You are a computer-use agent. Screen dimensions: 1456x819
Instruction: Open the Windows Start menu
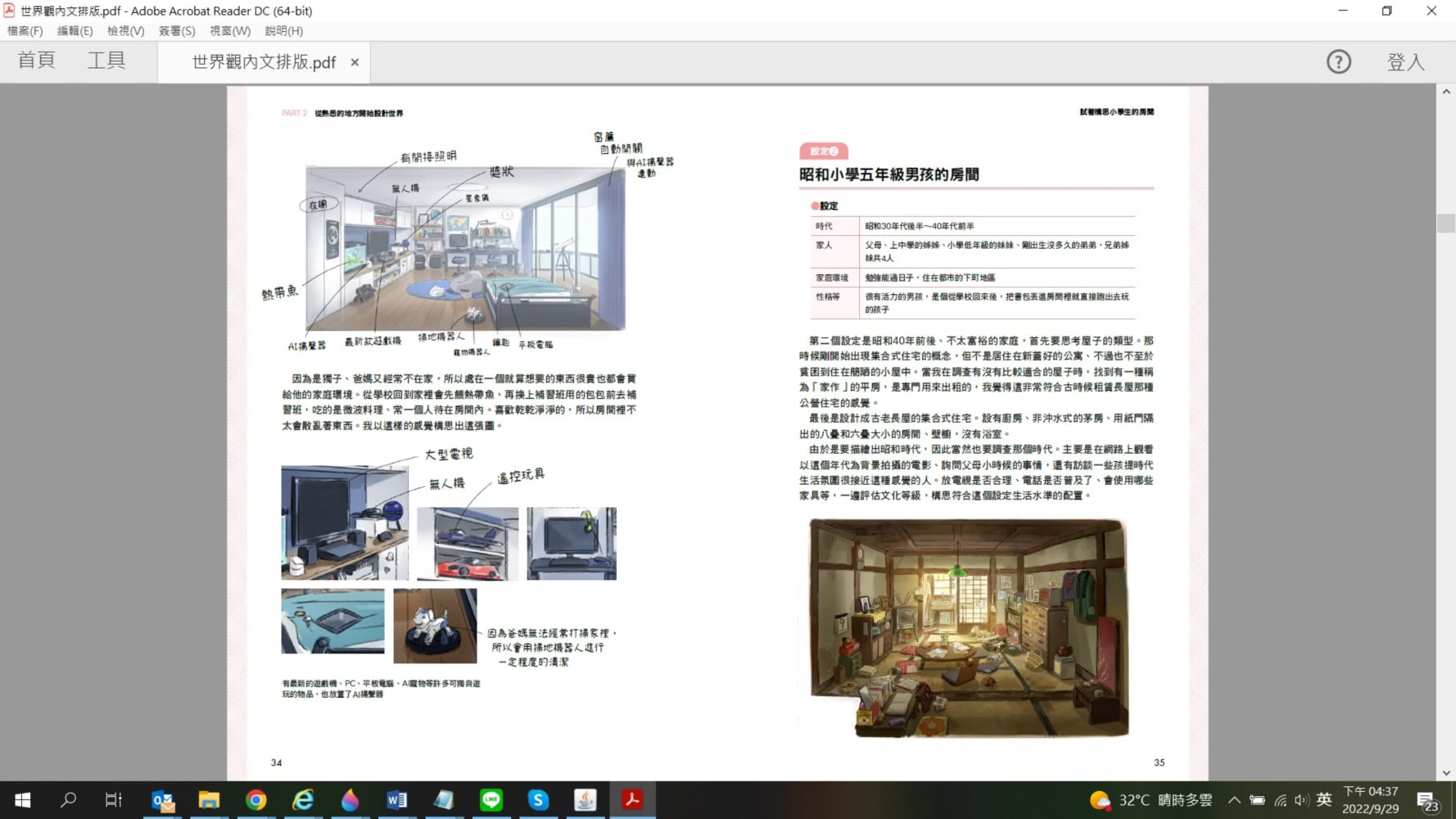23,800
